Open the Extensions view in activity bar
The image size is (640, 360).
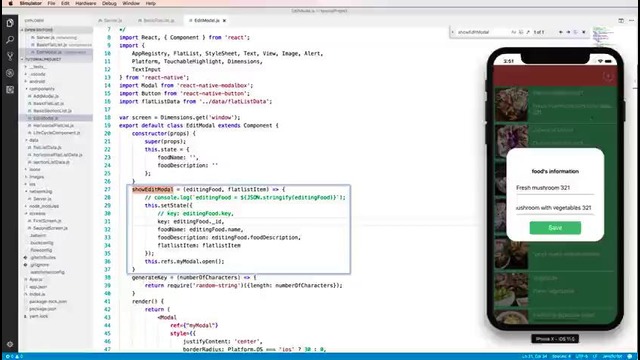(10, 90)
